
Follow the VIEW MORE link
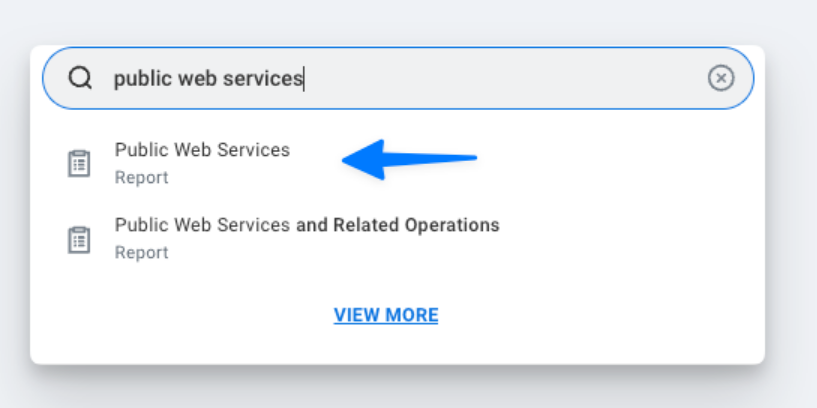(x=386, y=315)
